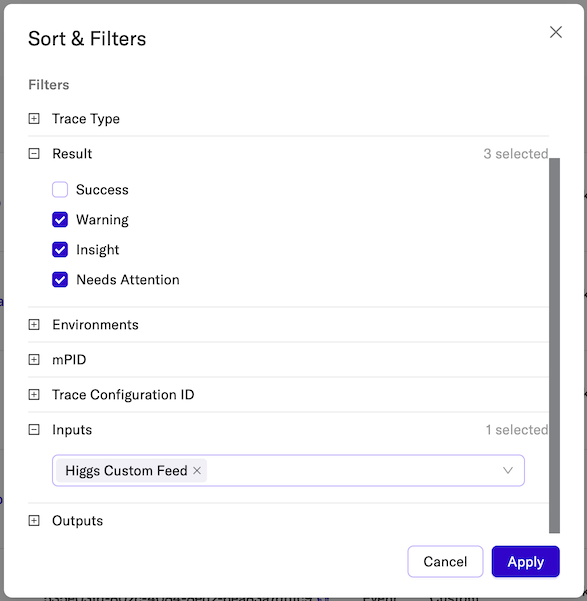
Task: Expand the Trace Type plus icon
Action: click(x=34, y=119)
